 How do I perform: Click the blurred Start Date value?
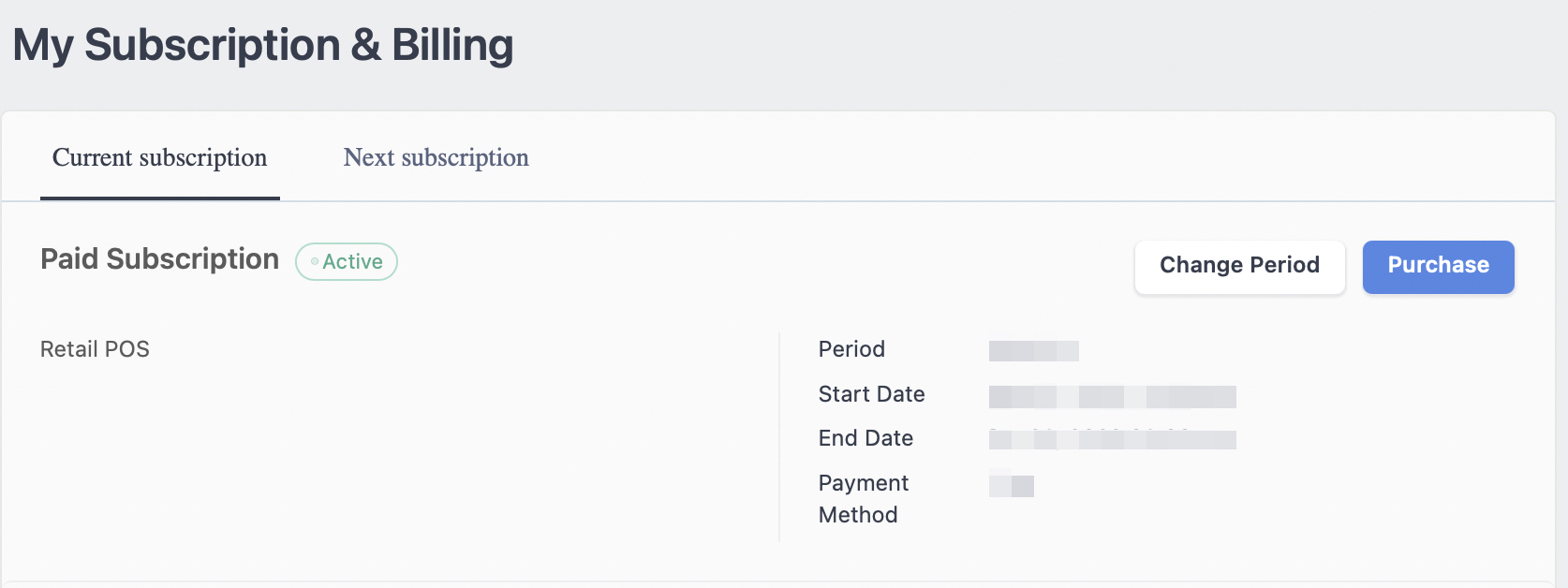point(1113,397)
